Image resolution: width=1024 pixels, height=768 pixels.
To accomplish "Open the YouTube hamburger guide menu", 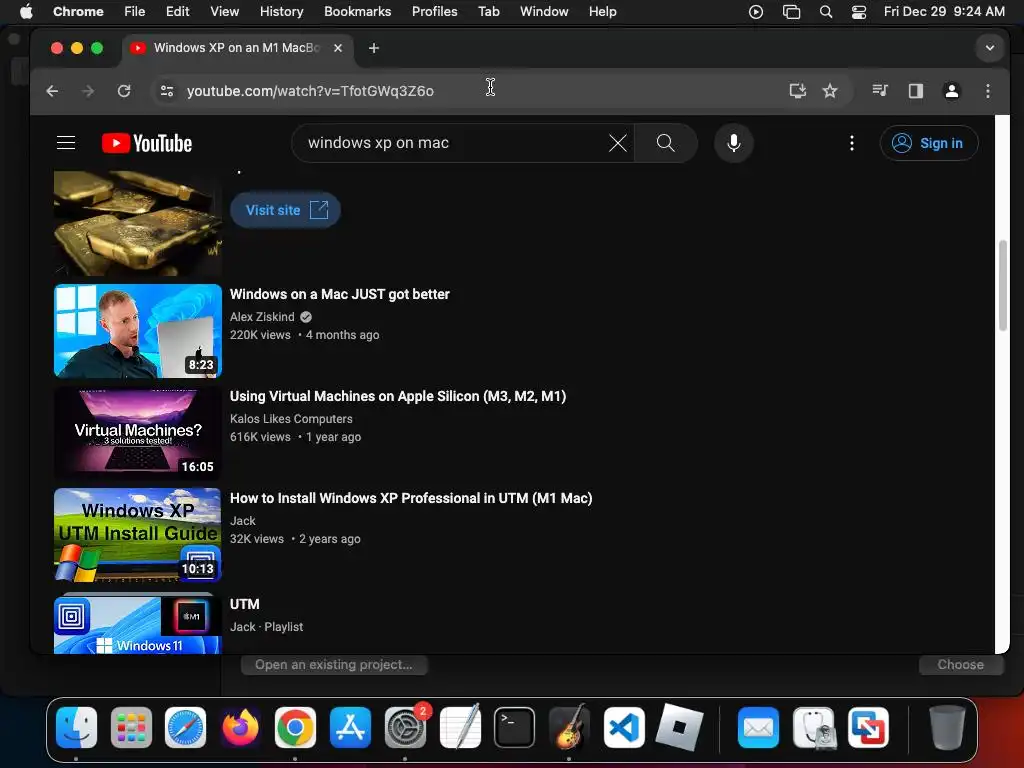I will [x=66, y=143].
